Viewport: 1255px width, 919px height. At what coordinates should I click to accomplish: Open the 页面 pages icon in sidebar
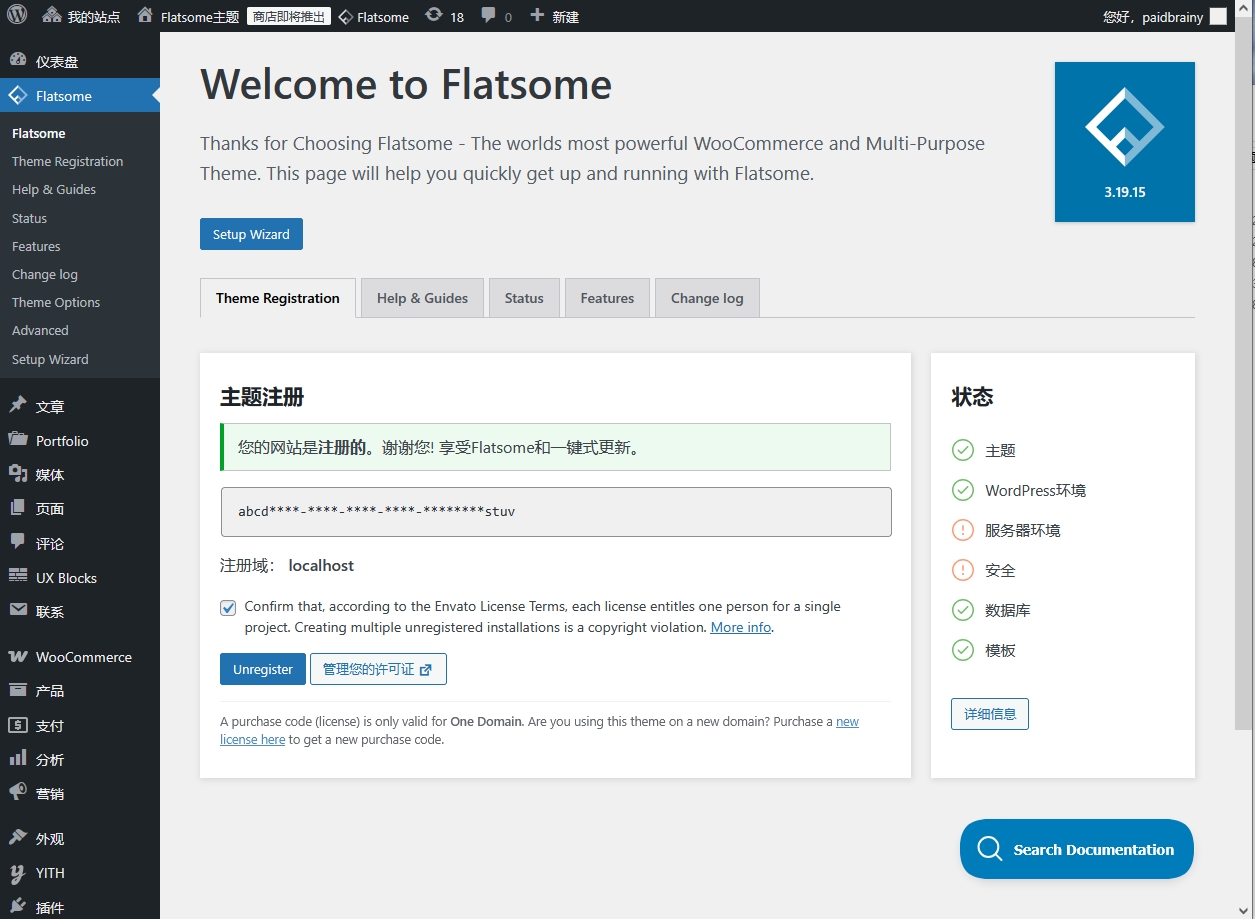tap(18, 508)
